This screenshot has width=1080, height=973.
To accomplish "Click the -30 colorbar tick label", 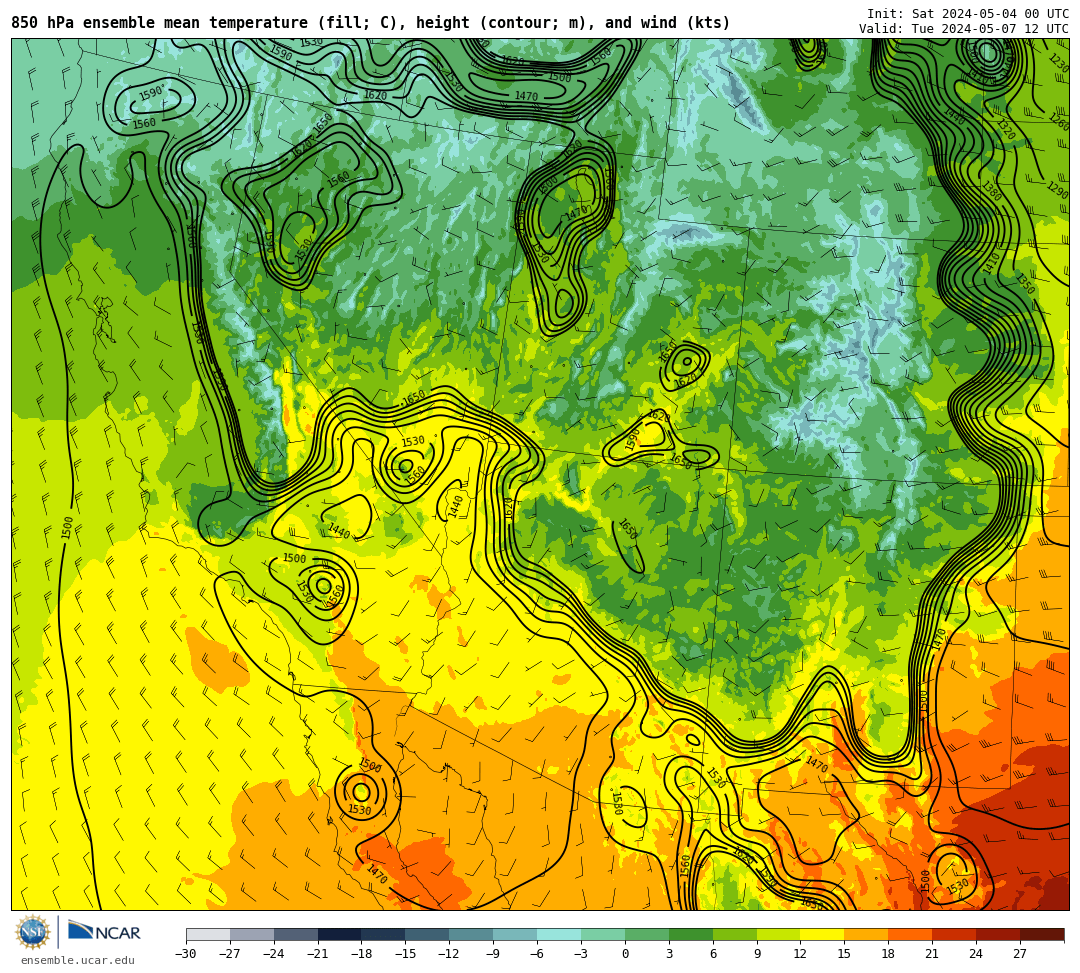I will coord(186,954).
